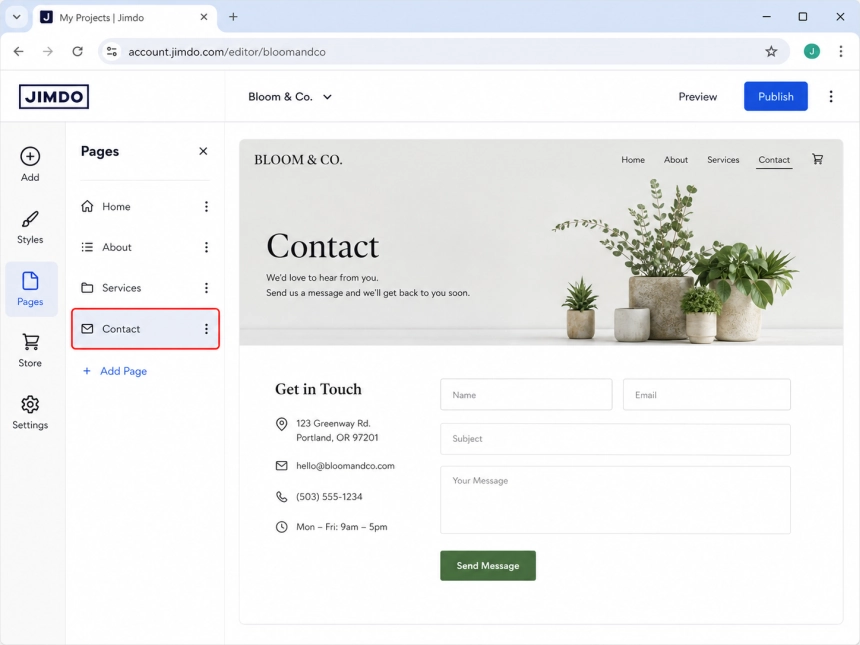The image size is (860, 645).
Task: Open Settings gear in sidebar
Action: (x=30, y=412)
